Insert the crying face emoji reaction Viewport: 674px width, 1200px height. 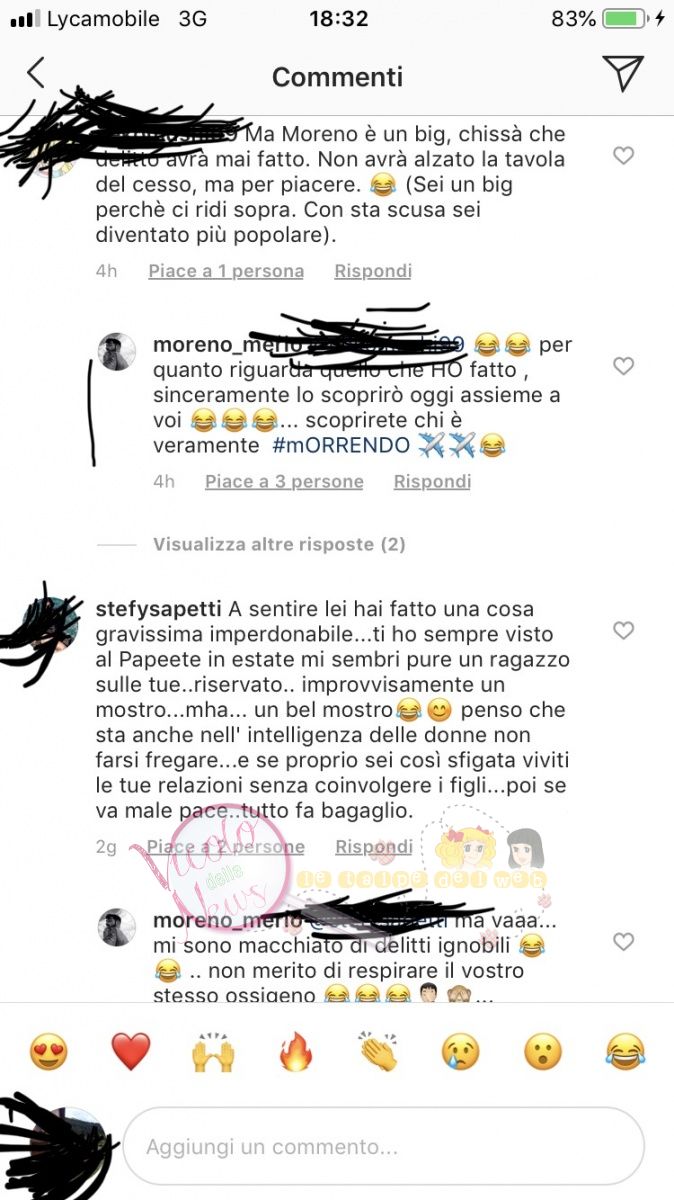point(461,1052)
